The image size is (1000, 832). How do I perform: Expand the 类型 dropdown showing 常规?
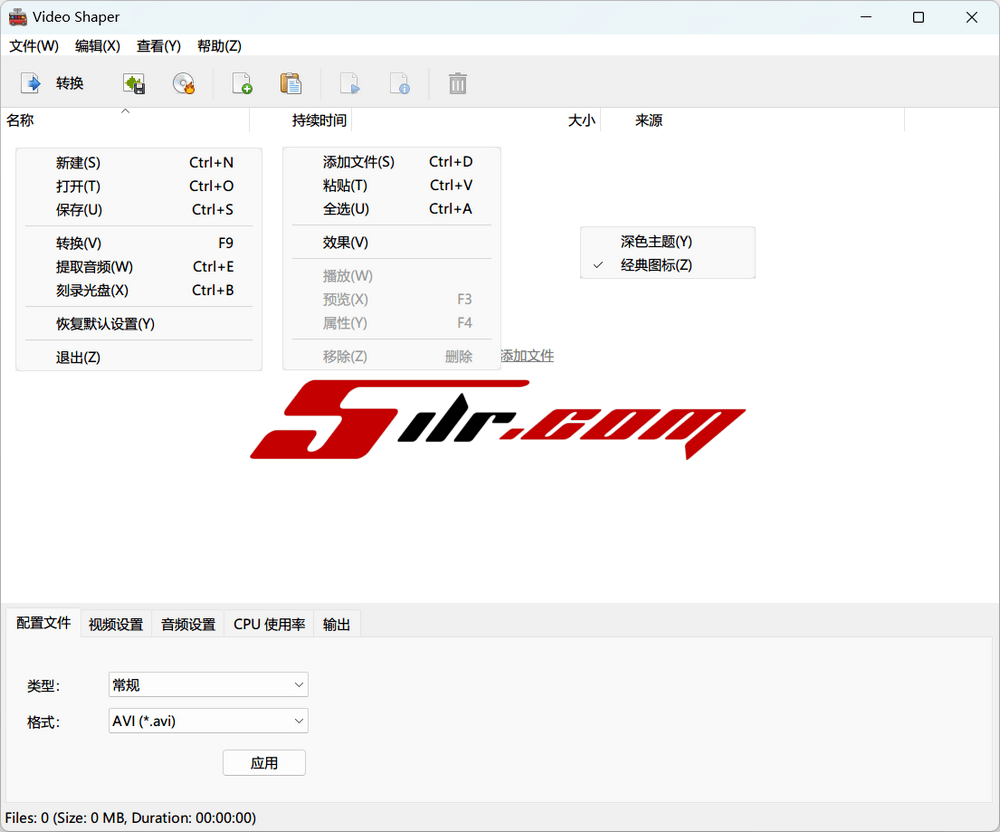coord(208,685)
